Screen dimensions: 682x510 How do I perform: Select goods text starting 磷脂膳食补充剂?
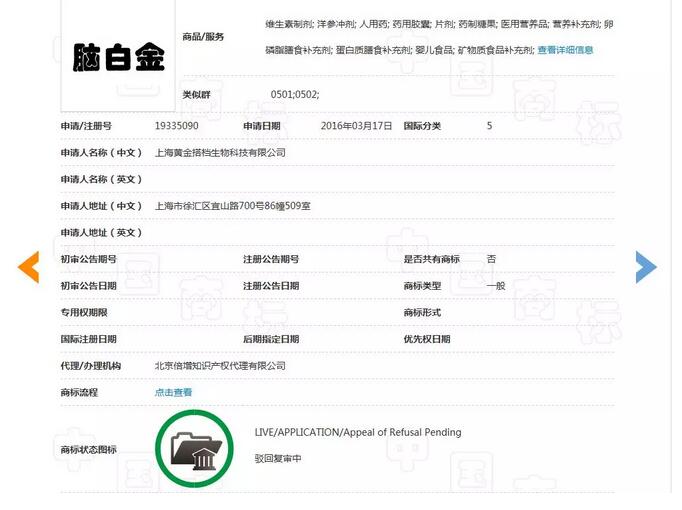[400, 50]
